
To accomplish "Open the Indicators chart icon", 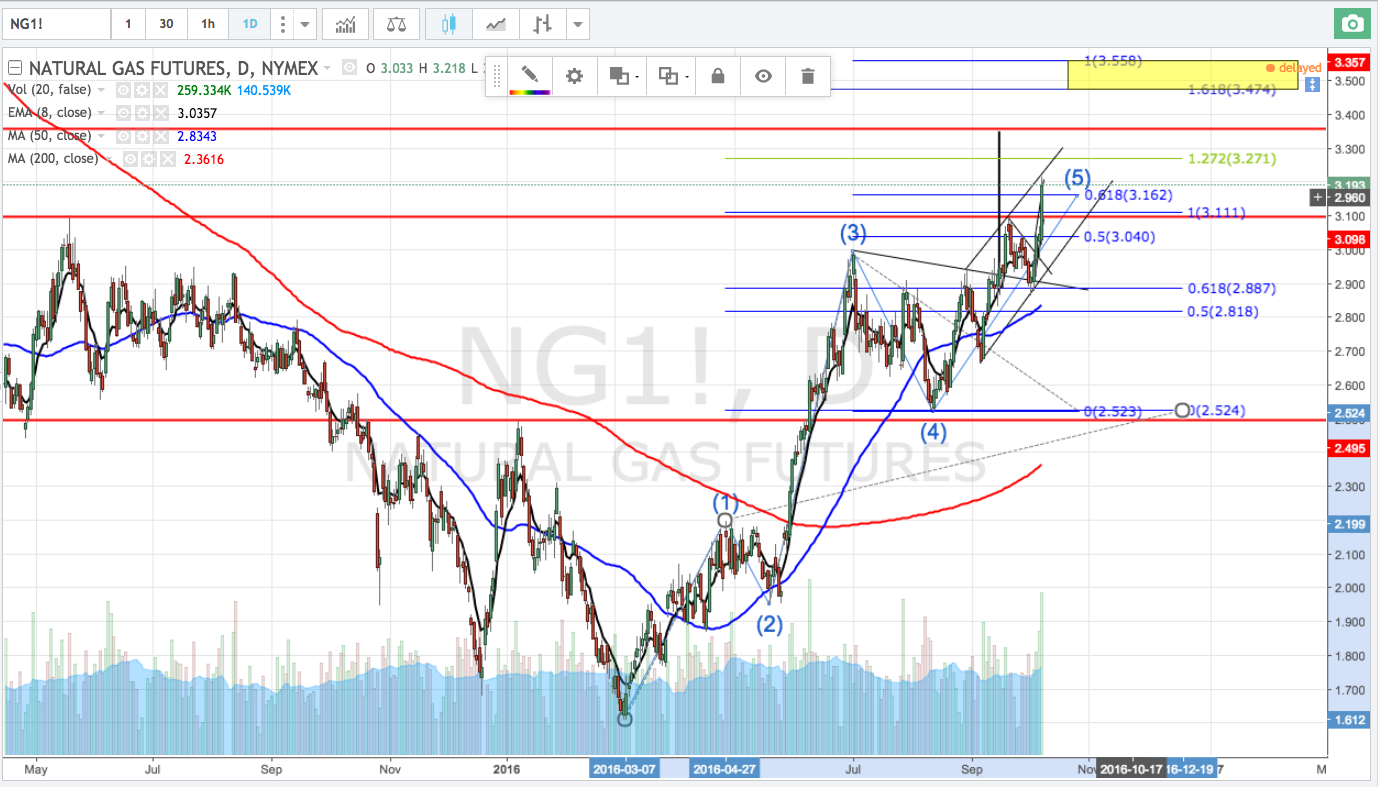I will tap(346, 23).
